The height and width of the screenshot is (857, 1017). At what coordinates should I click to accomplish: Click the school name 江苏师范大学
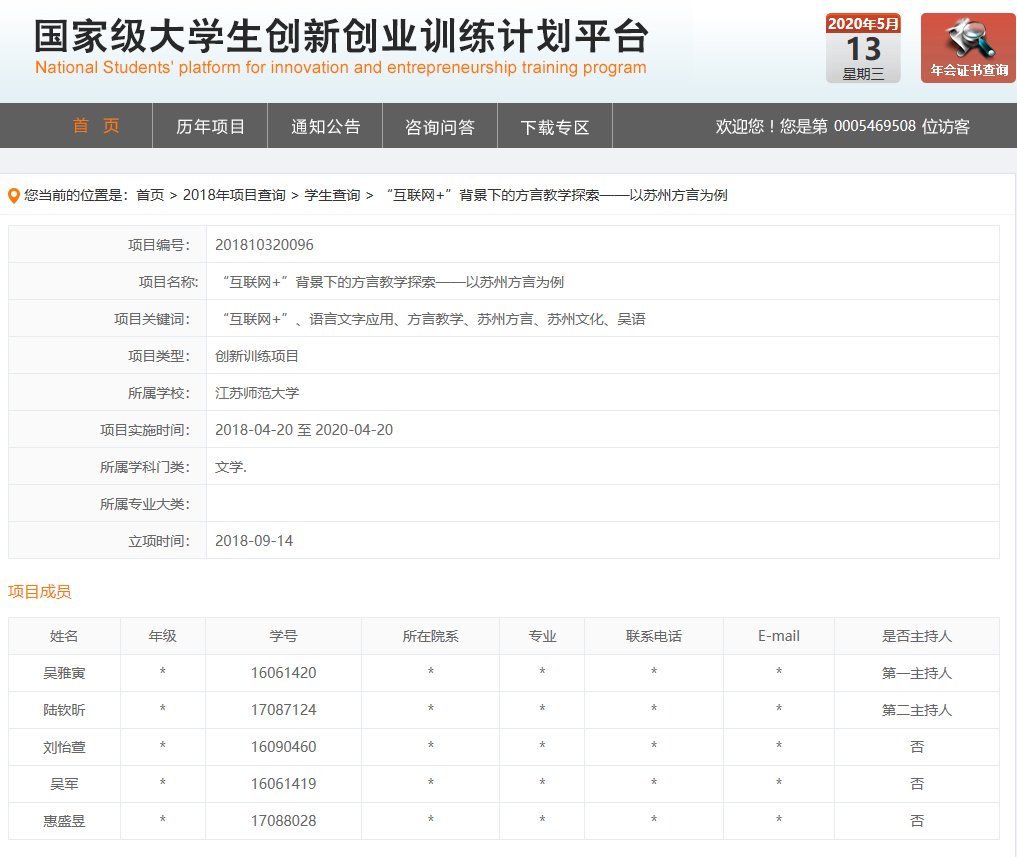pos(257,393)
